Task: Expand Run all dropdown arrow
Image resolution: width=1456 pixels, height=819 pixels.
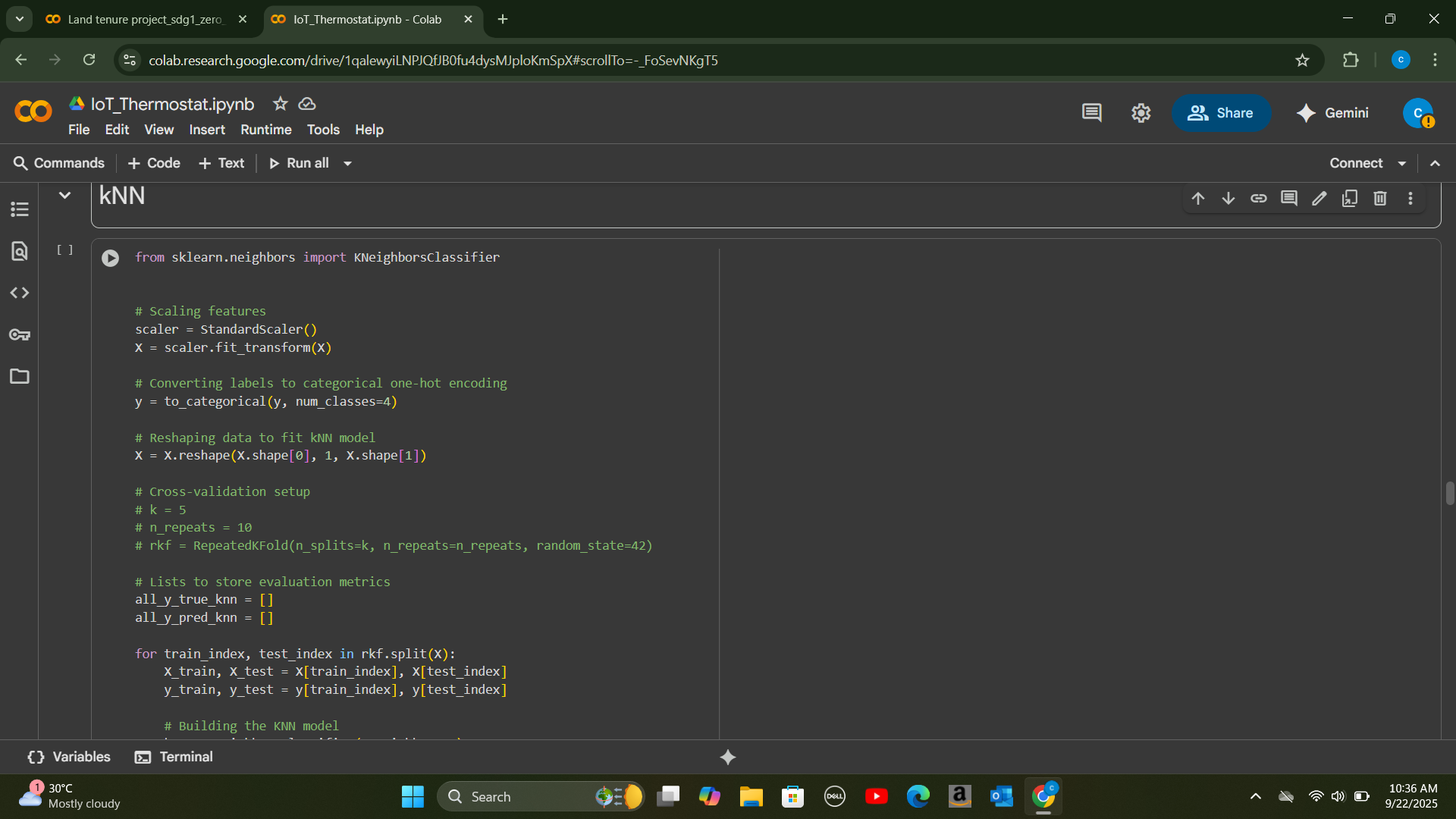Action: click(x=347, y=164)
